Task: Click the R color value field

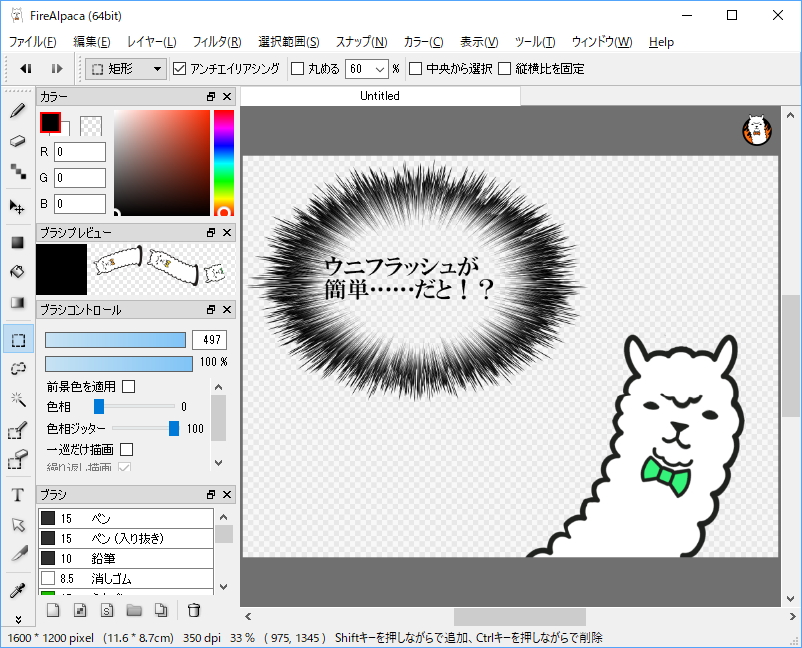Action: pyautogui.click(x=80, y=152)
